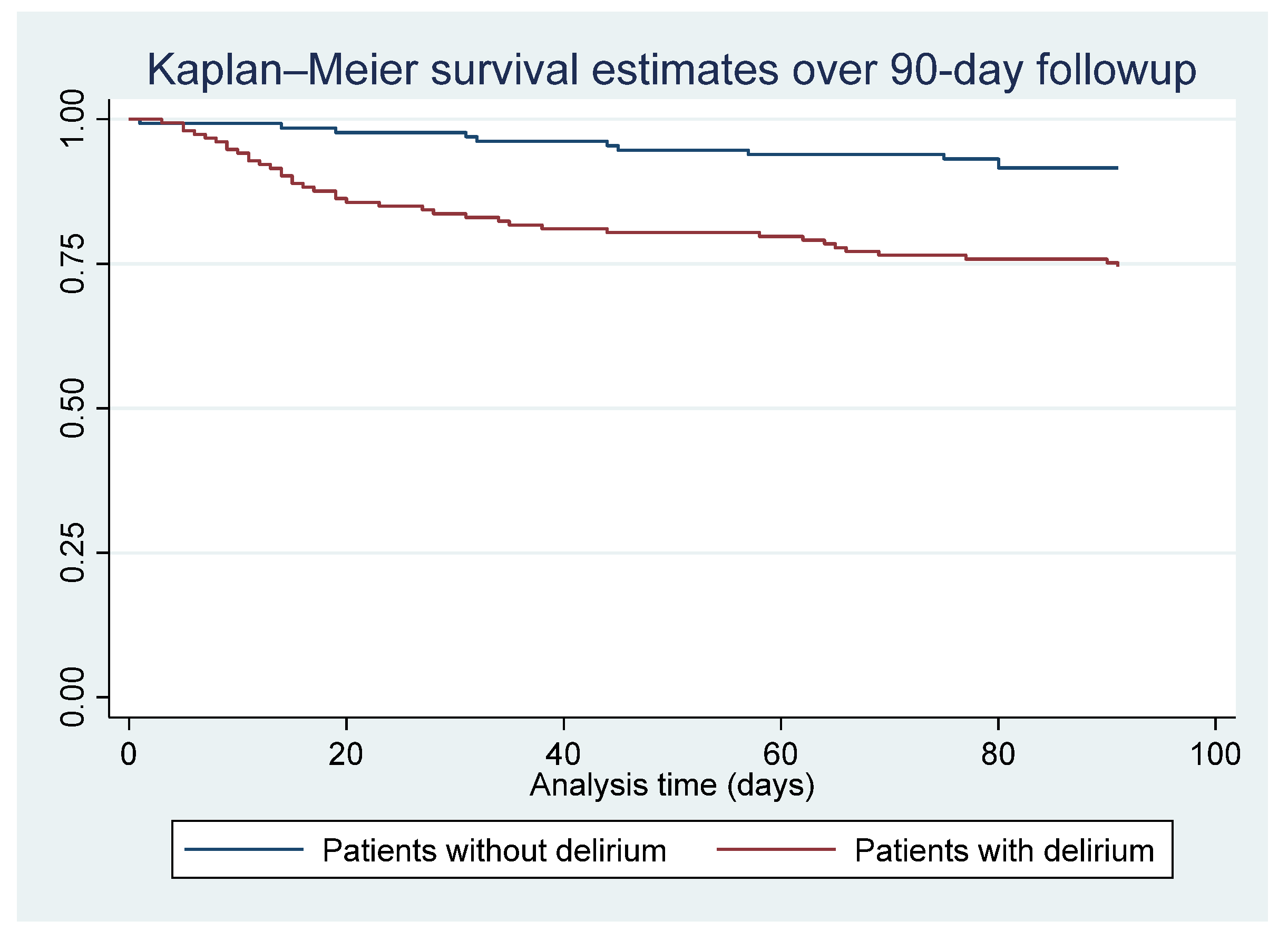
Task: Click the 40 x-axis tick label
Action: (x=563, y=754)
